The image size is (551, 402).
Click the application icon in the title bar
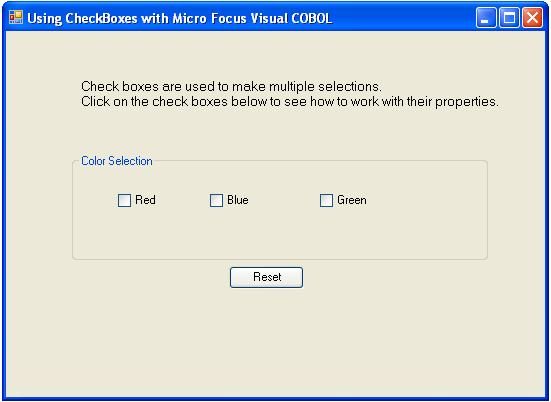coord(16,17)
